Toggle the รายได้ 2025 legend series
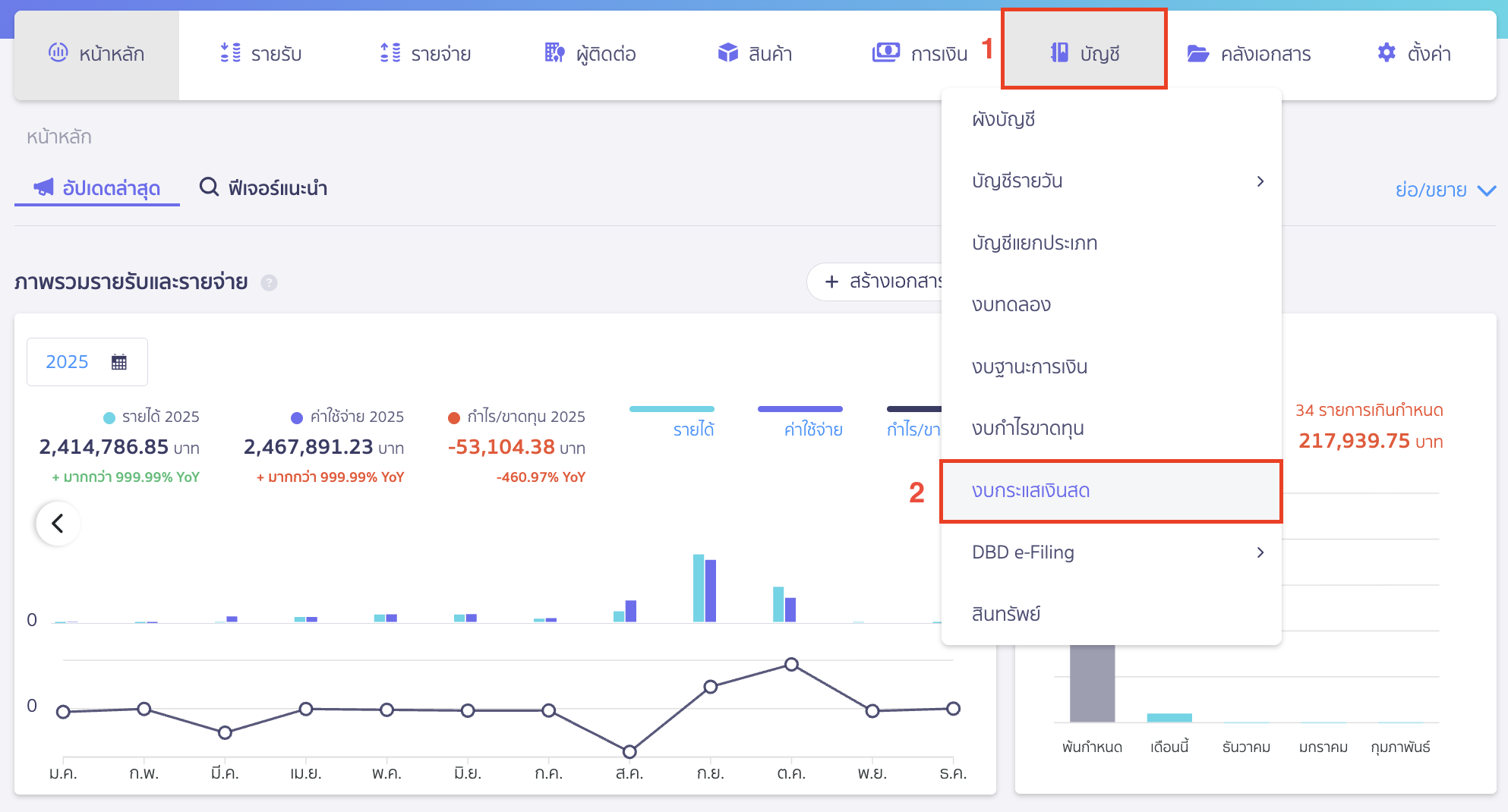Viewport: 1508px width, 812px height. 152,417
